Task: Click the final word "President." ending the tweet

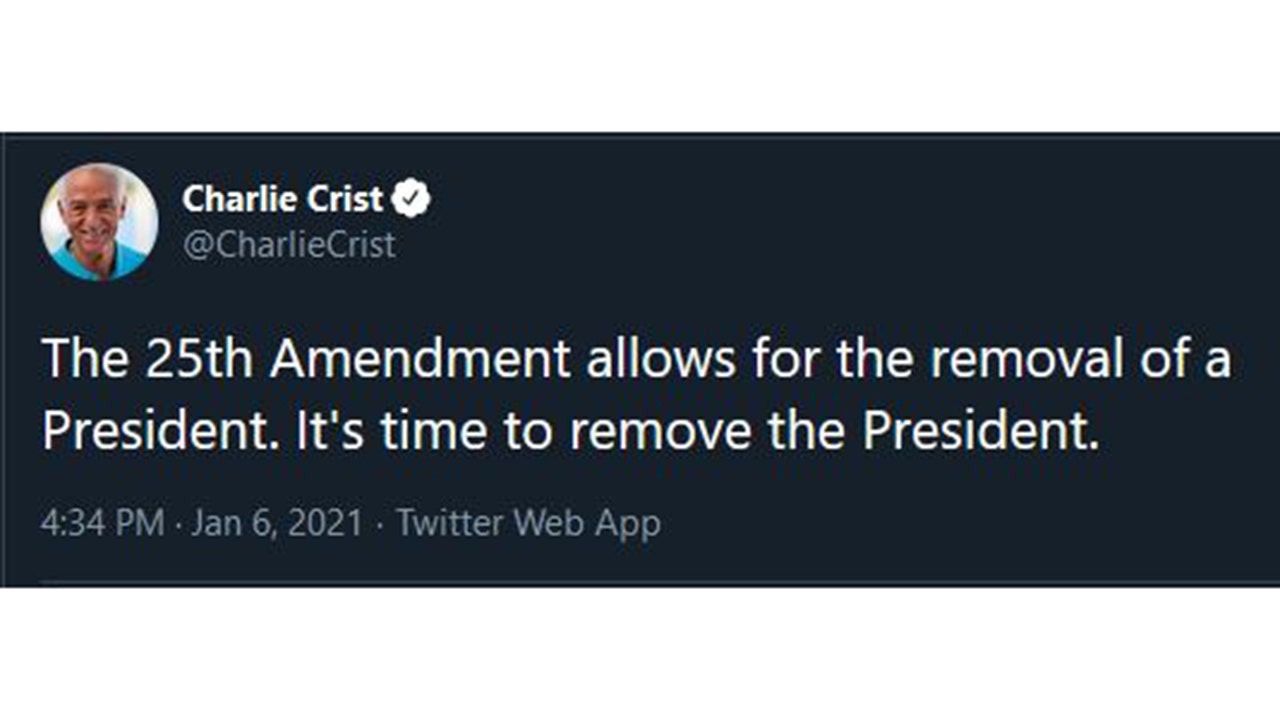Action: tap(980, 433)
